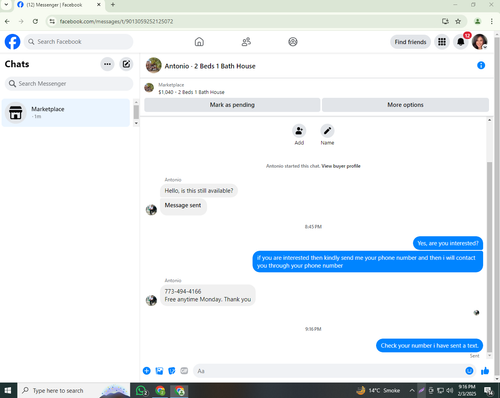This screenshot has width=500, height=398.
Task: Click Mark as pending button
Action: tap(232, 105)
